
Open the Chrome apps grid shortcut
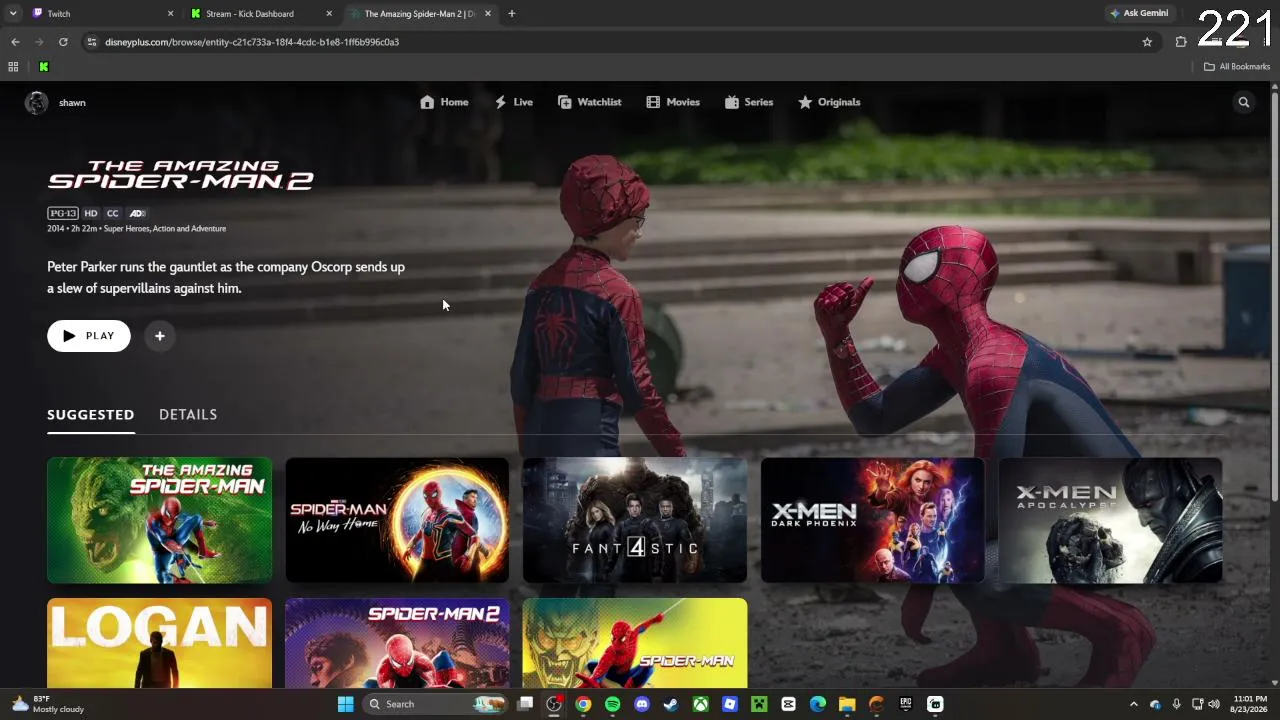point(13,67)
